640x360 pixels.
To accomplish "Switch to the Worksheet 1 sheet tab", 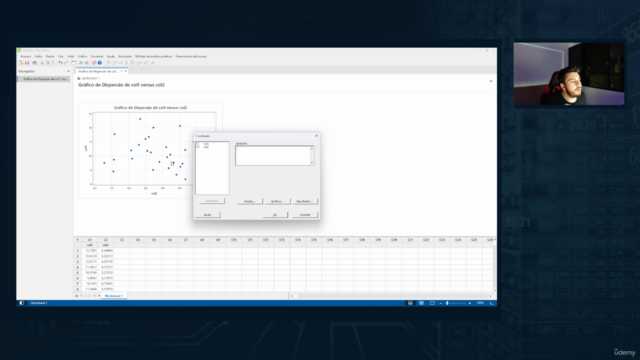I will point(113,296).
